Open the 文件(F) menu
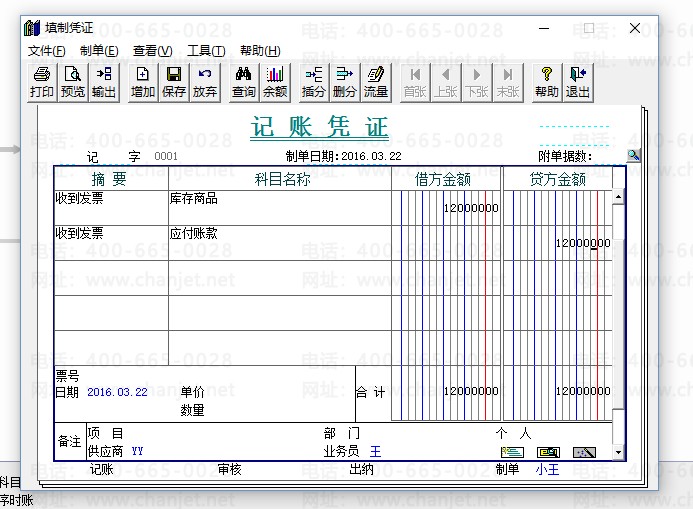The width and height of the screenshot is (693, 509). coord(46,51)
